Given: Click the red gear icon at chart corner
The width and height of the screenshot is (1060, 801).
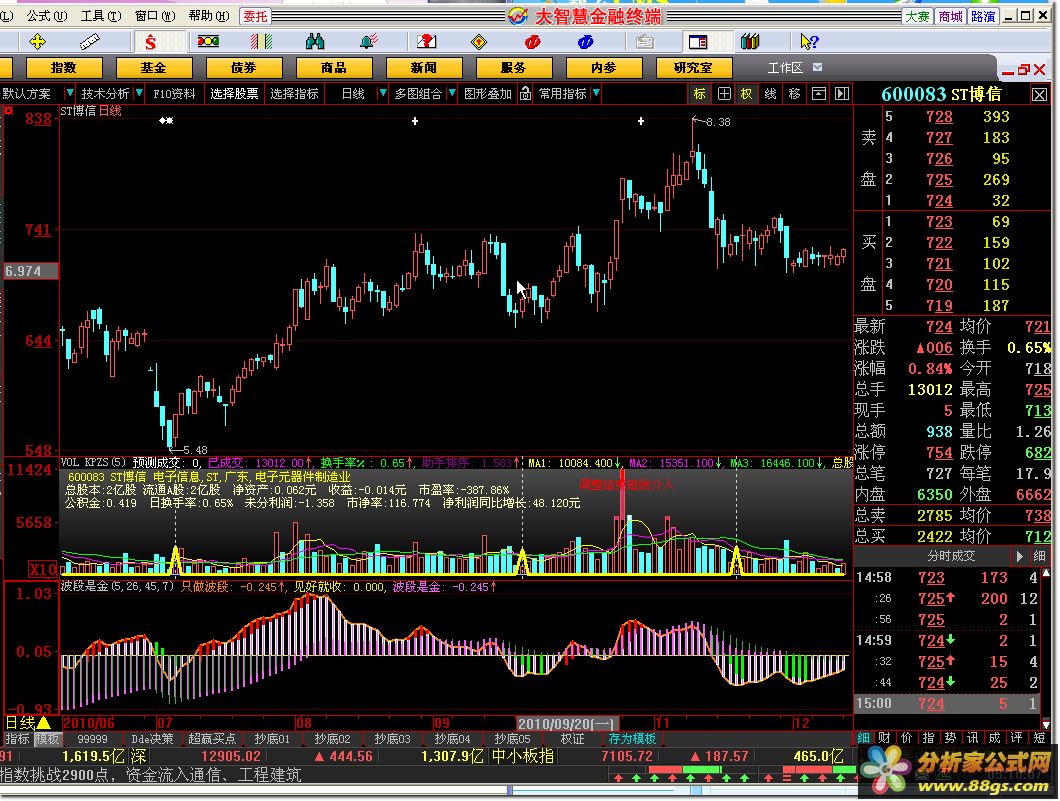Looking at the screenshot, I should pyautogui.click(x=8, y=111).
